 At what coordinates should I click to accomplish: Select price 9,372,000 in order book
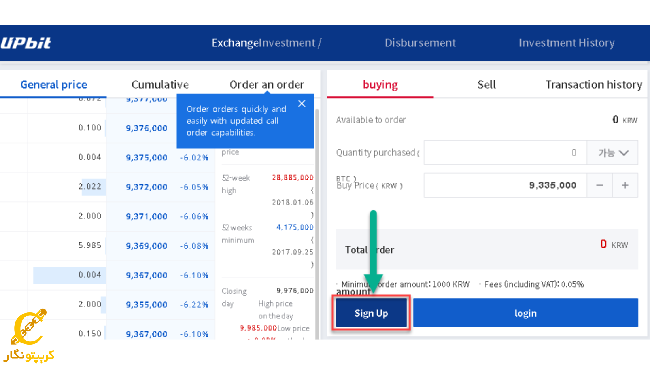(x=146, y=187)
